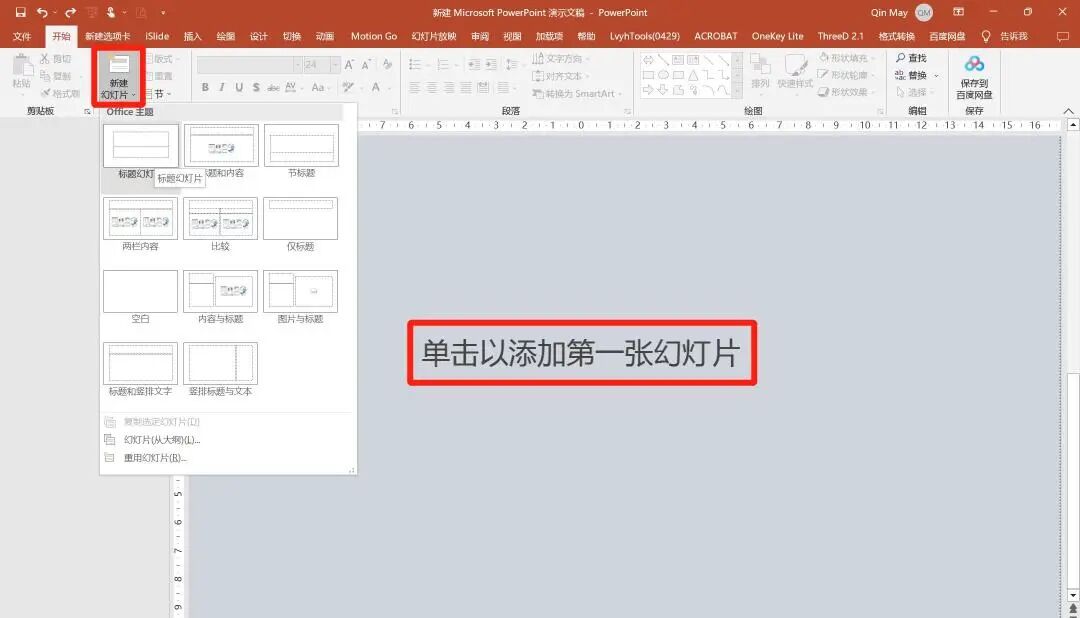
Task: Switch to the iSlide ribbon tab
Action: tap(157, 37)
